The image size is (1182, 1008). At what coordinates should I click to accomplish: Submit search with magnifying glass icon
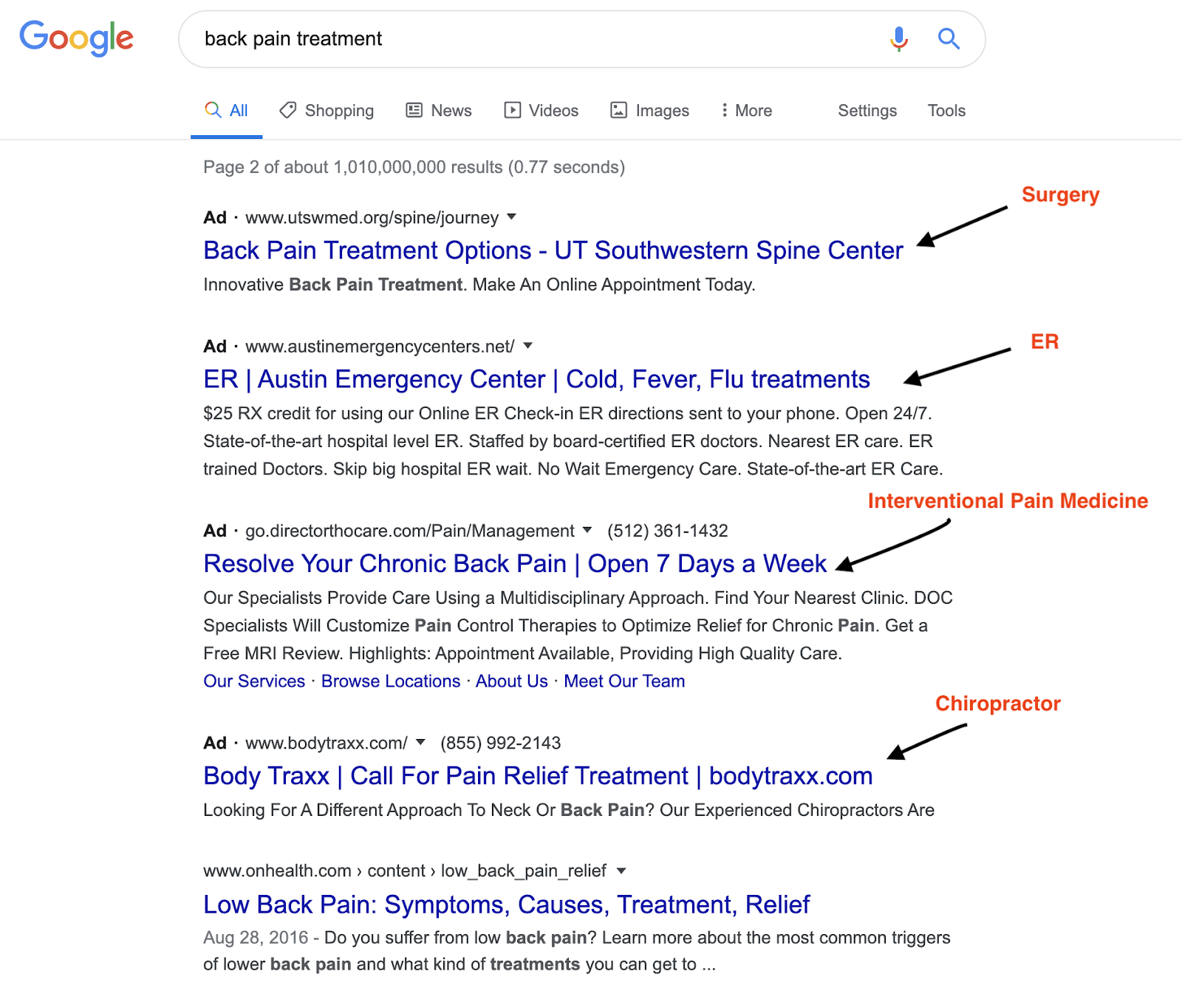[x=949, y=38]
